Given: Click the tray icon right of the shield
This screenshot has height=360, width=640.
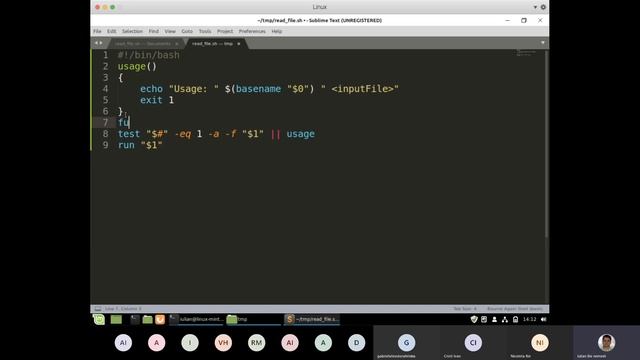Looking at the screenshot, I should click(484, 319).
